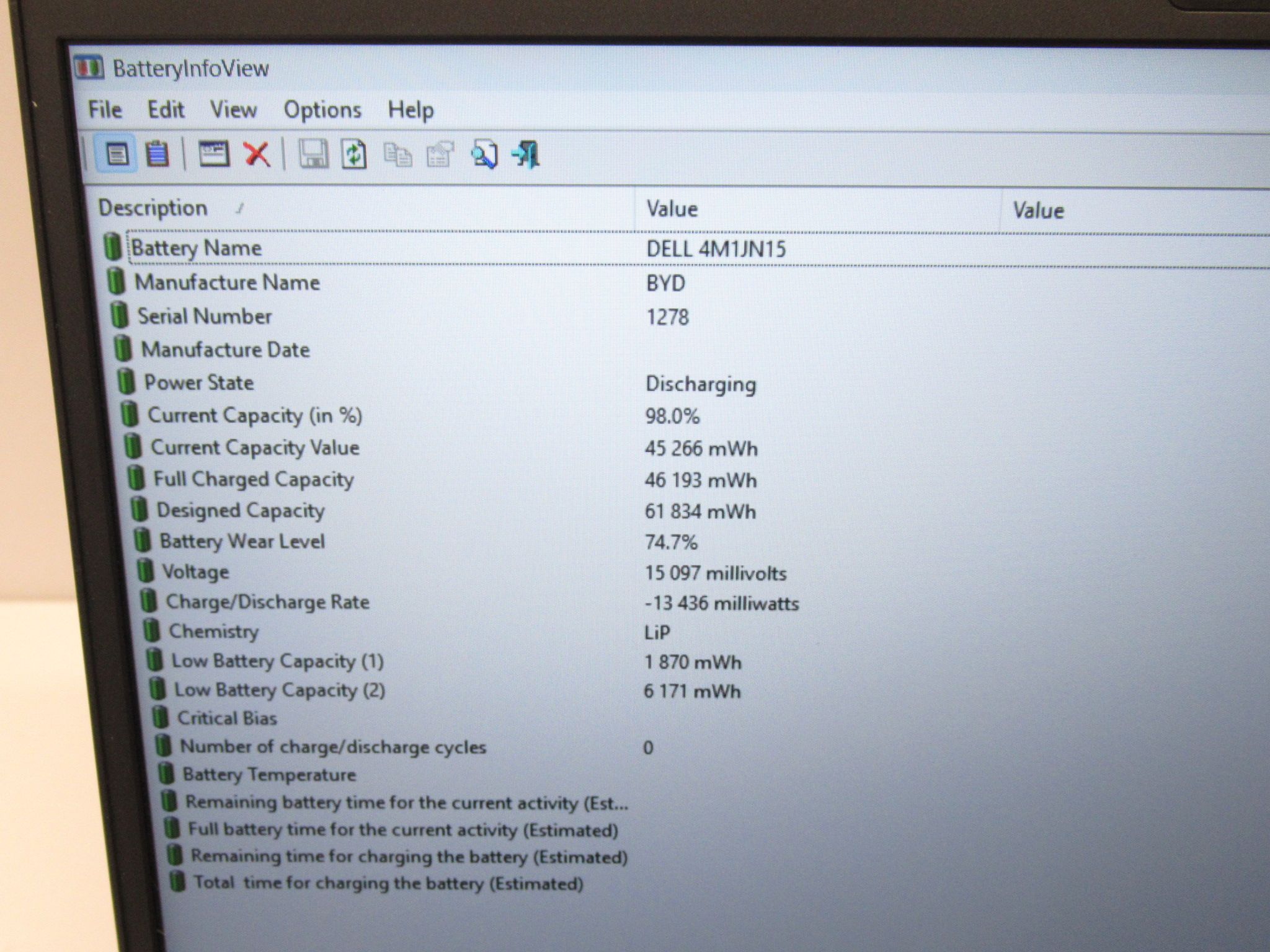Open the File menu
Image resolution: width=1270 pixels, height=952 pixels.
click(x=105, y=110)
